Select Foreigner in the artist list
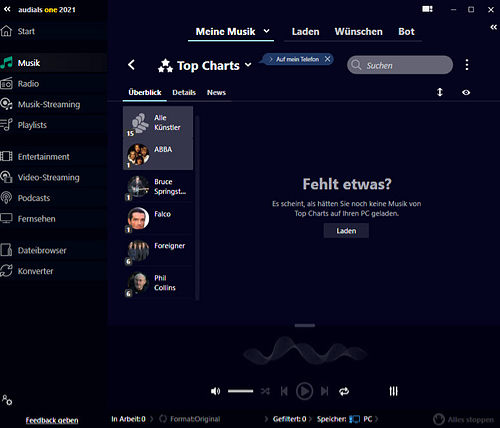 (x=158, y=250)
